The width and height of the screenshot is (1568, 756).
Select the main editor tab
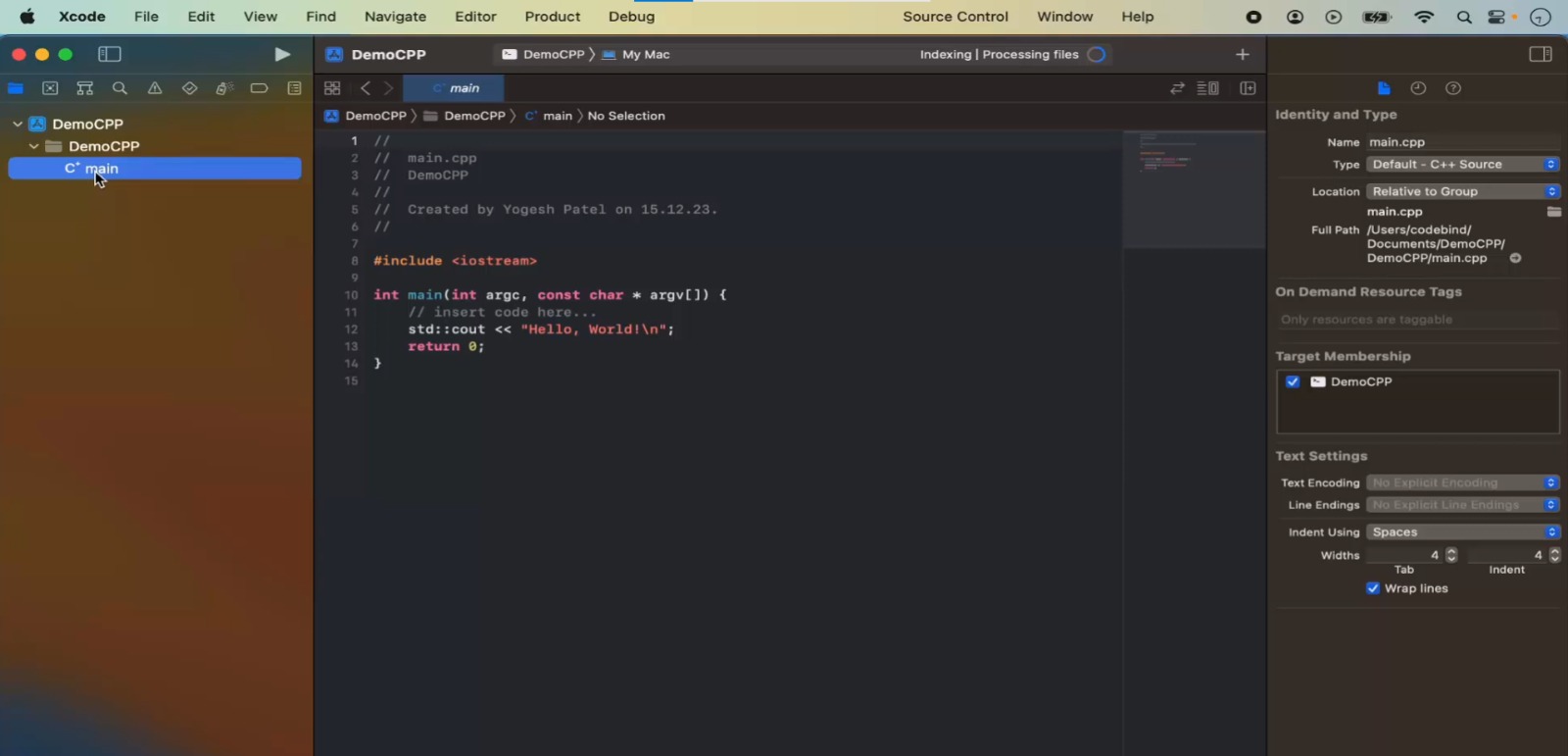[454, 88]
